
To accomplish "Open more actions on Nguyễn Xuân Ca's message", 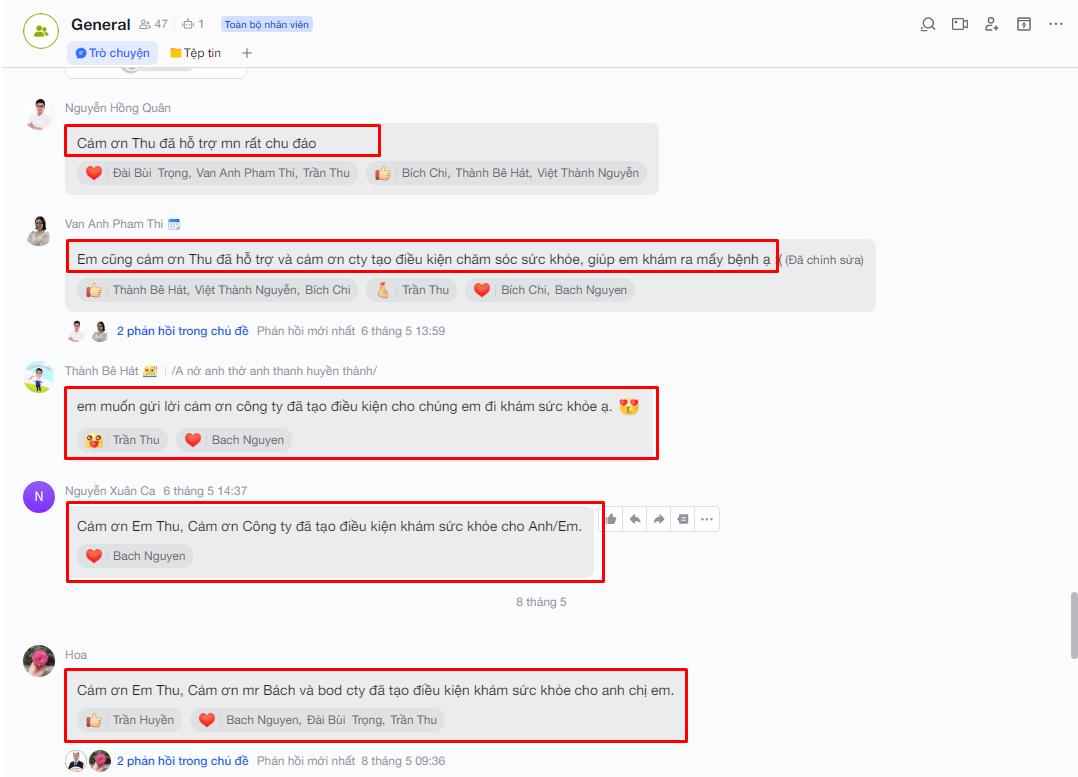I will point(707,519).
